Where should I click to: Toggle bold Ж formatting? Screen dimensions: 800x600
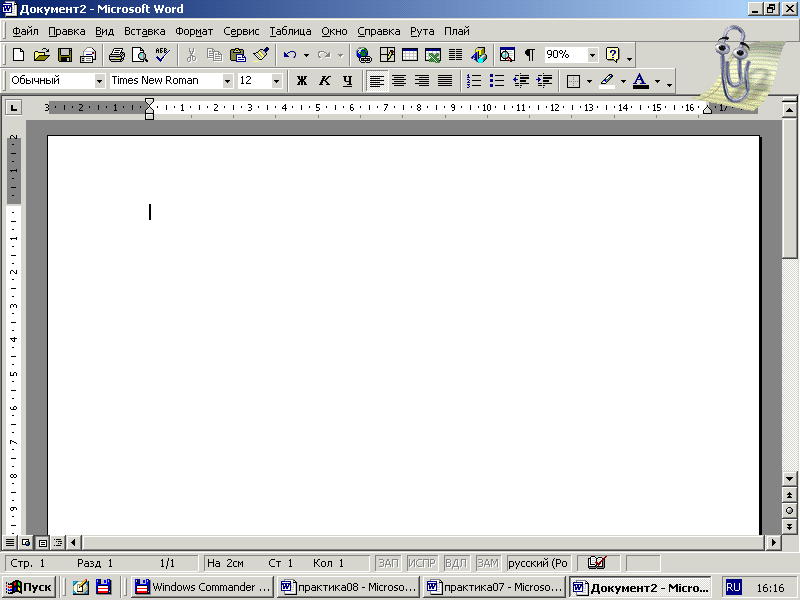point(302,81)
